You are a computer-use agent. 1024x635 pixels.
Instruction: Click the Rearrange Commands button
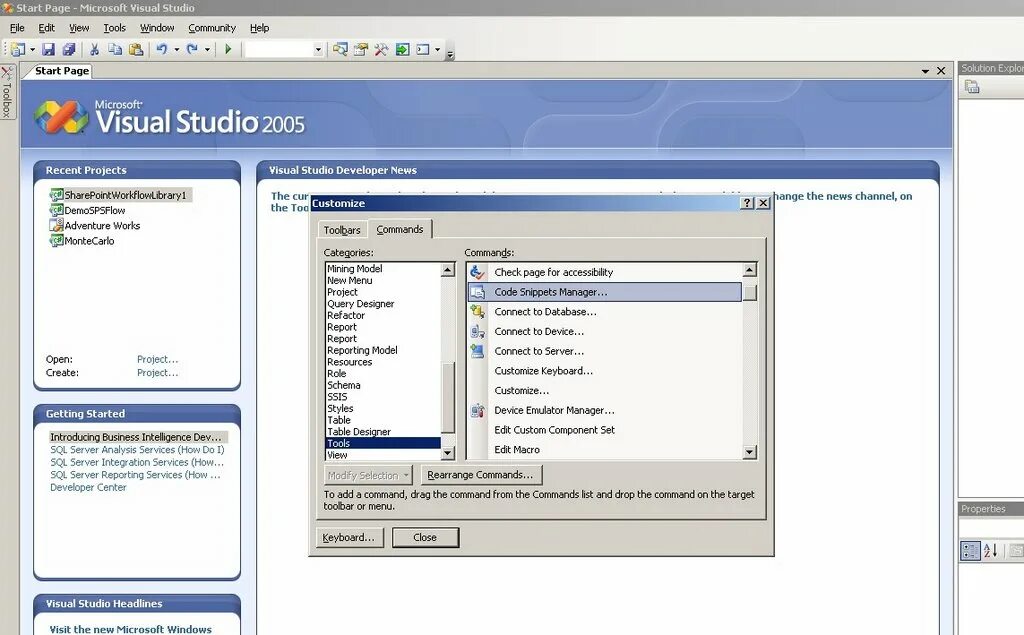pyautogui.click(x=481, y=475)
